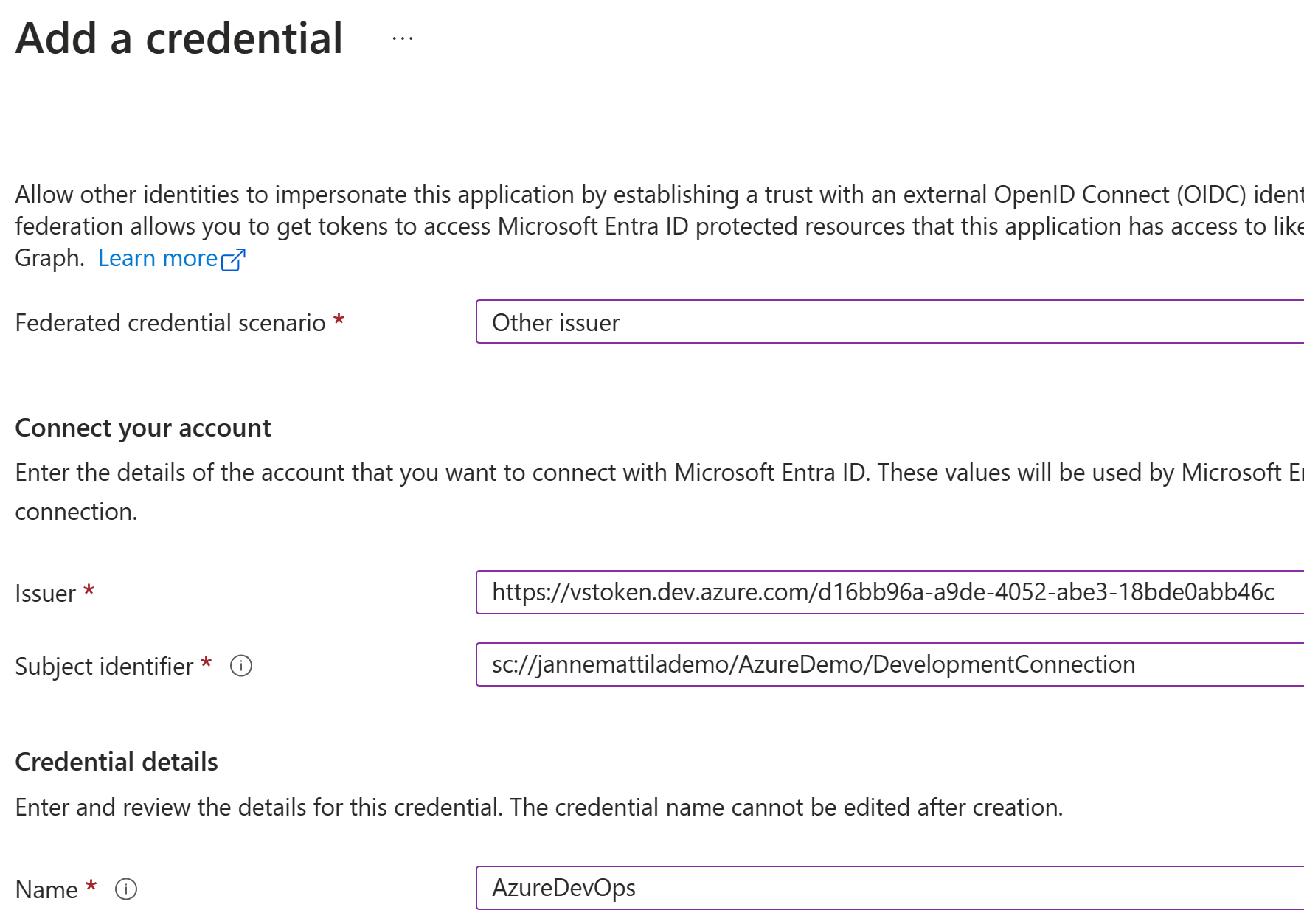The image size is (1304, 924).
Task: Click the Subject identifier label text
Action: click(x=104, y=667)
